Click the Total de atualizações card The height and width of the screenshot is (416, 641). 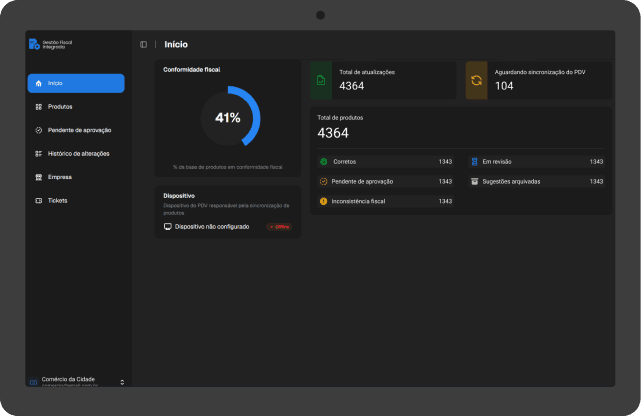[x=383, y=81]
